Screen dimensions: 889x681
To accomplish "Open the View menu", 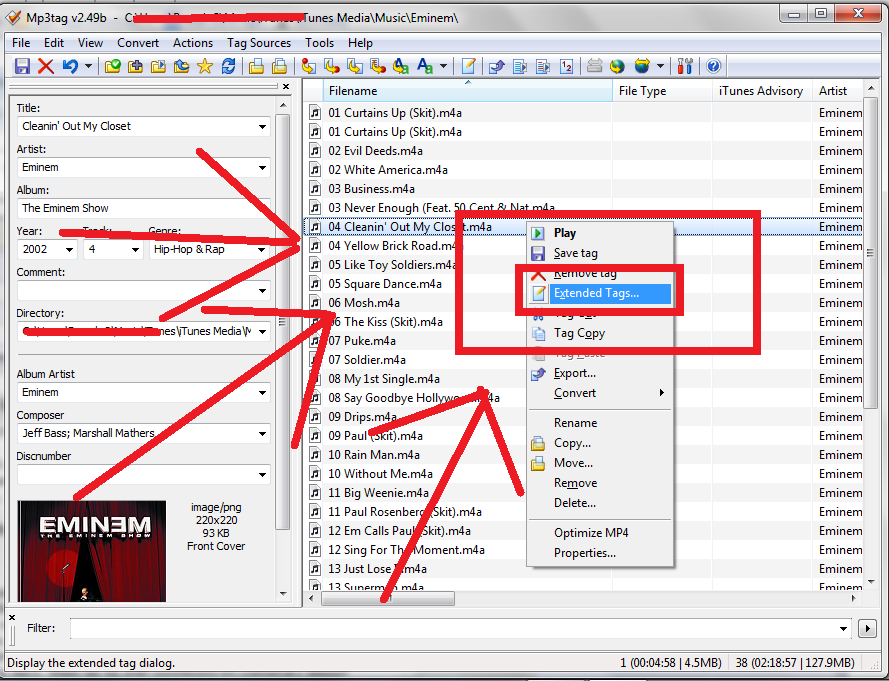I will tap(90, 43).
